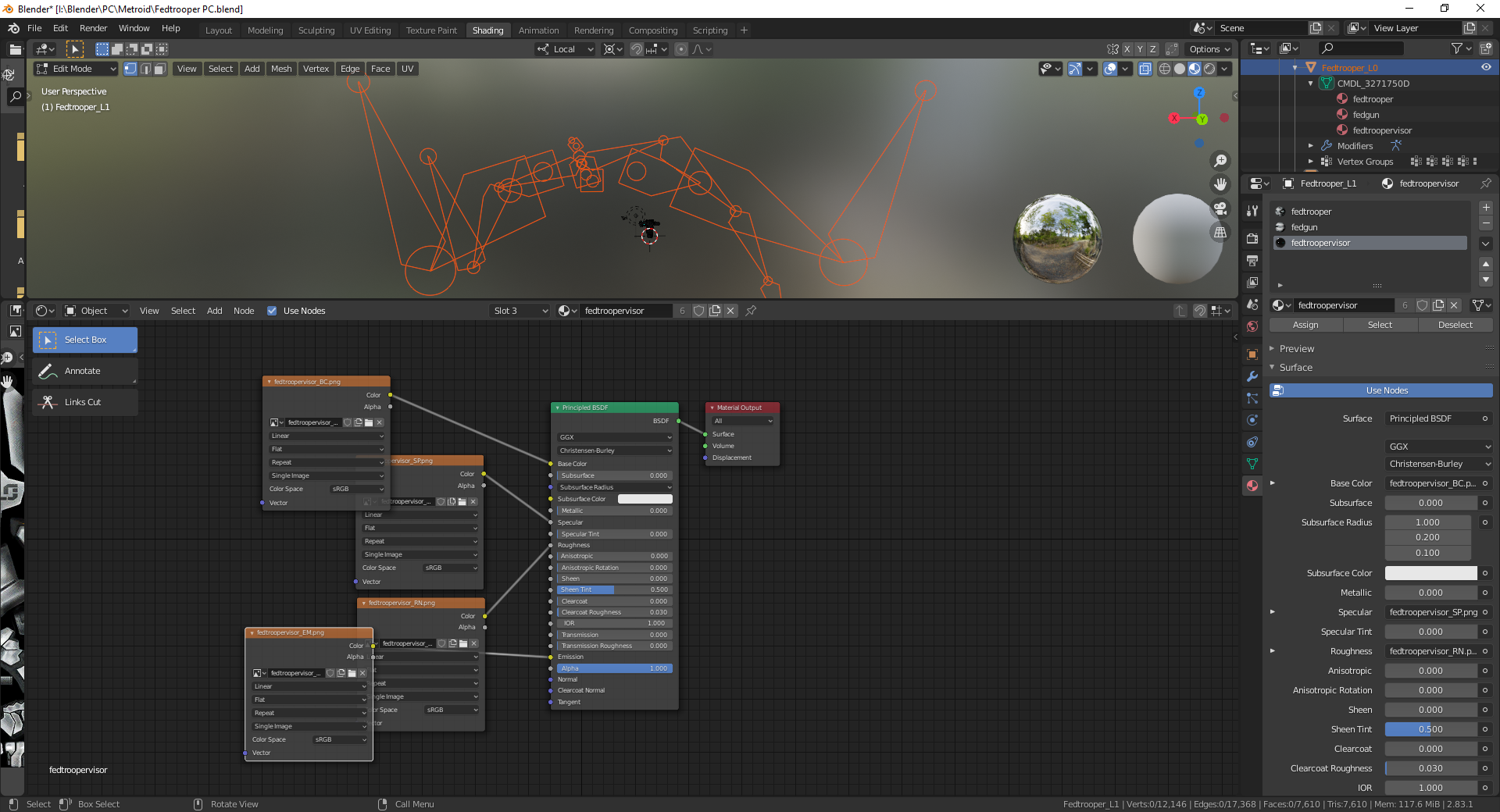
Task: Expand the Preview panel
Action: click(1296, 349)
